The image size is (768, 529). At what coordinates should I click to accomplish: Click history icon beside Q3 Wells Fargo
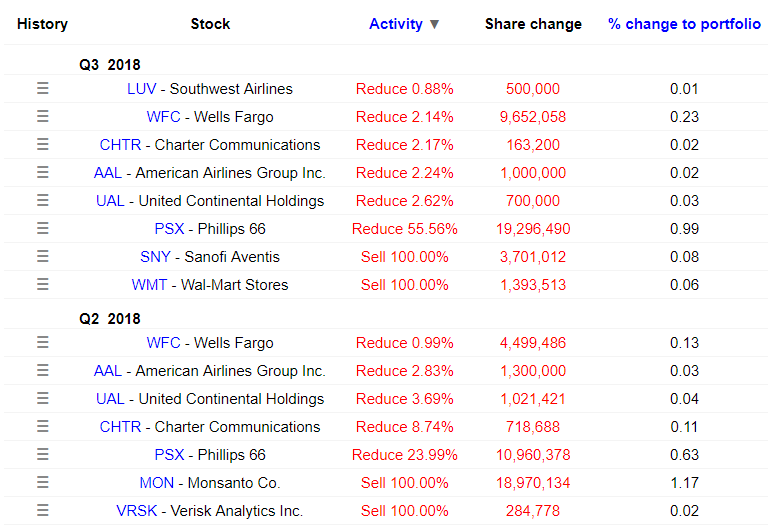(42, 116)
